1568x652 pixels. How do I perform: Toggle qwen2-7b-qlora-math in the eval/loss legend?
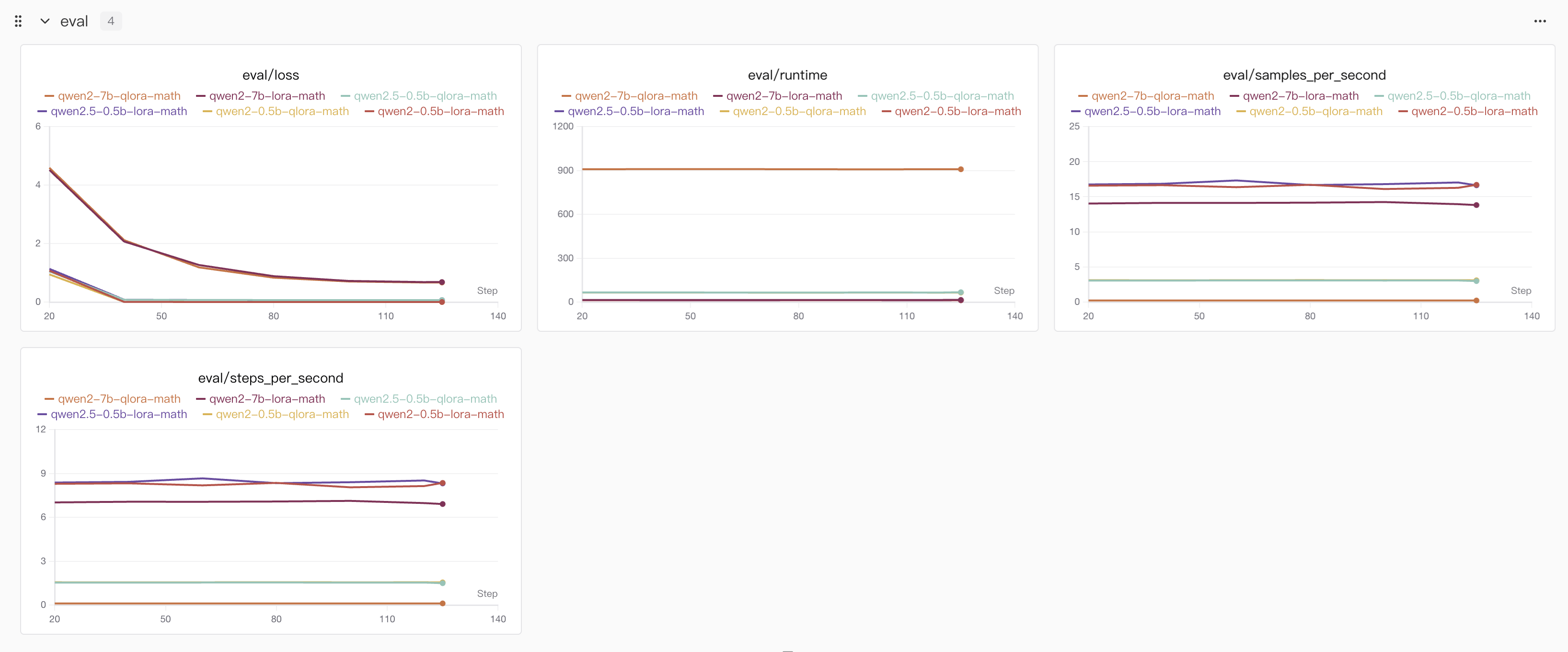coord(119,96)
